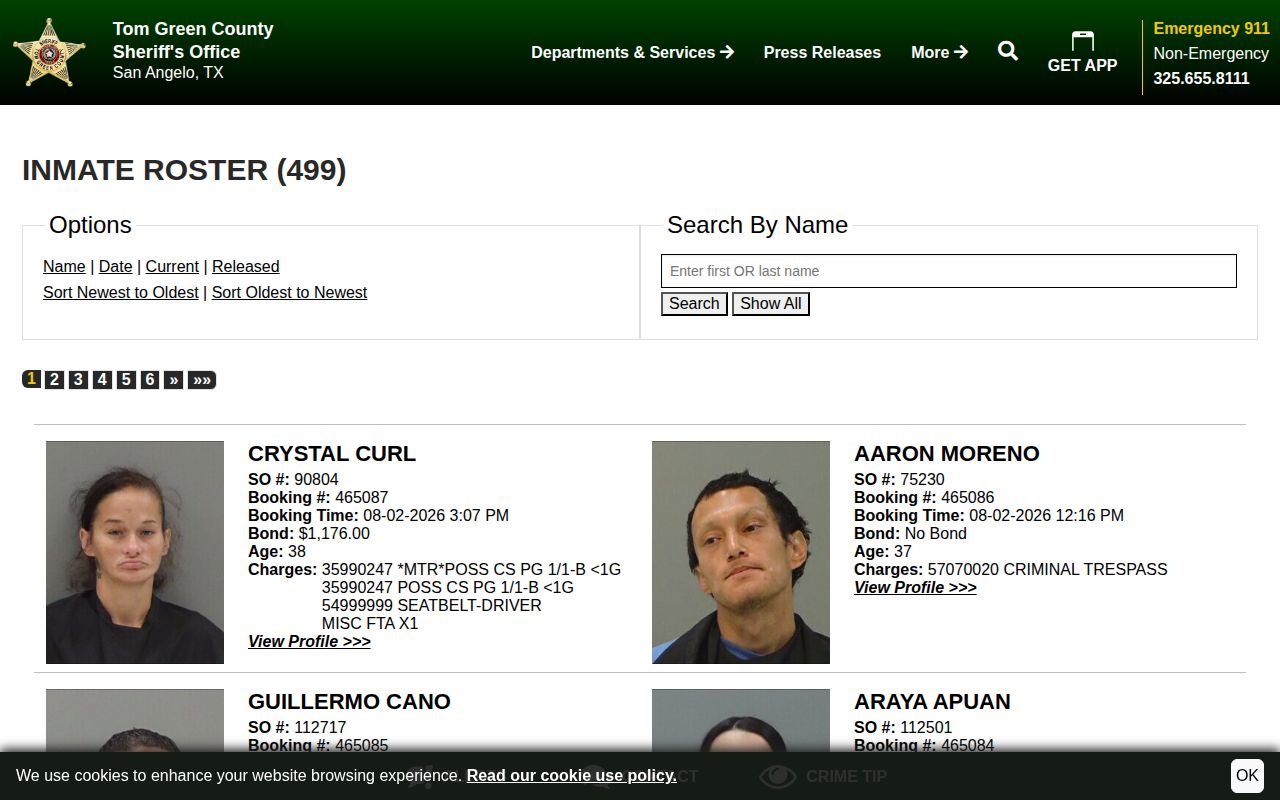Select charge 54999999 SEATBELT-DRIVER
Viewport: 1280px width, 800px height.
coord(432,605)
